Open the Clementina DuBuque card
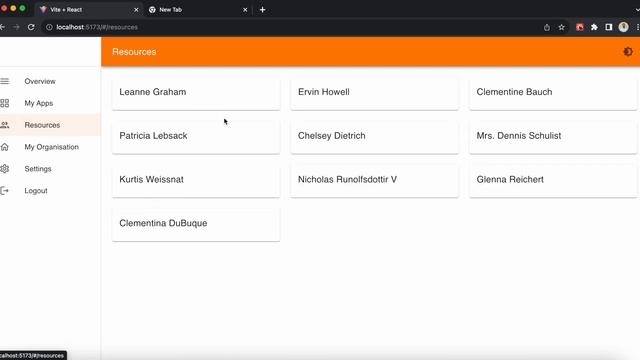 [196, 223]
